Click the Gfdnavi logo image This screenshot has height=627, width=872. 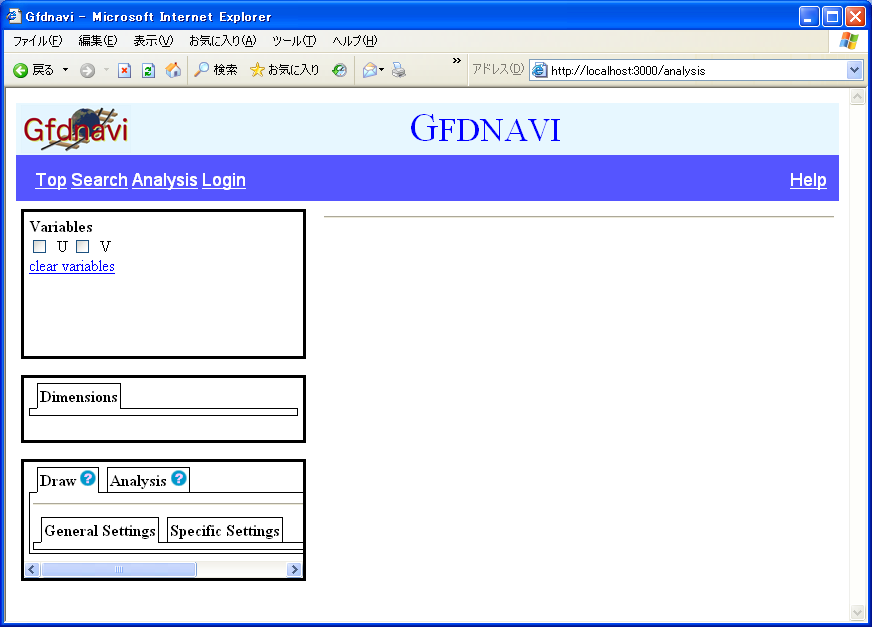click(x=76, y=129)
